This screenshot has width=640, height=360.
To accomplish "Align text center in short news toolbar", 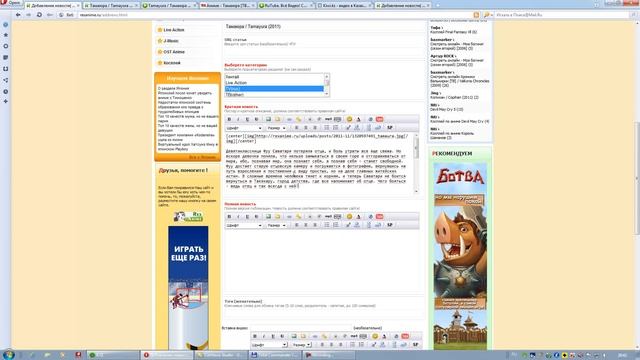I will (x=306, y=128).
